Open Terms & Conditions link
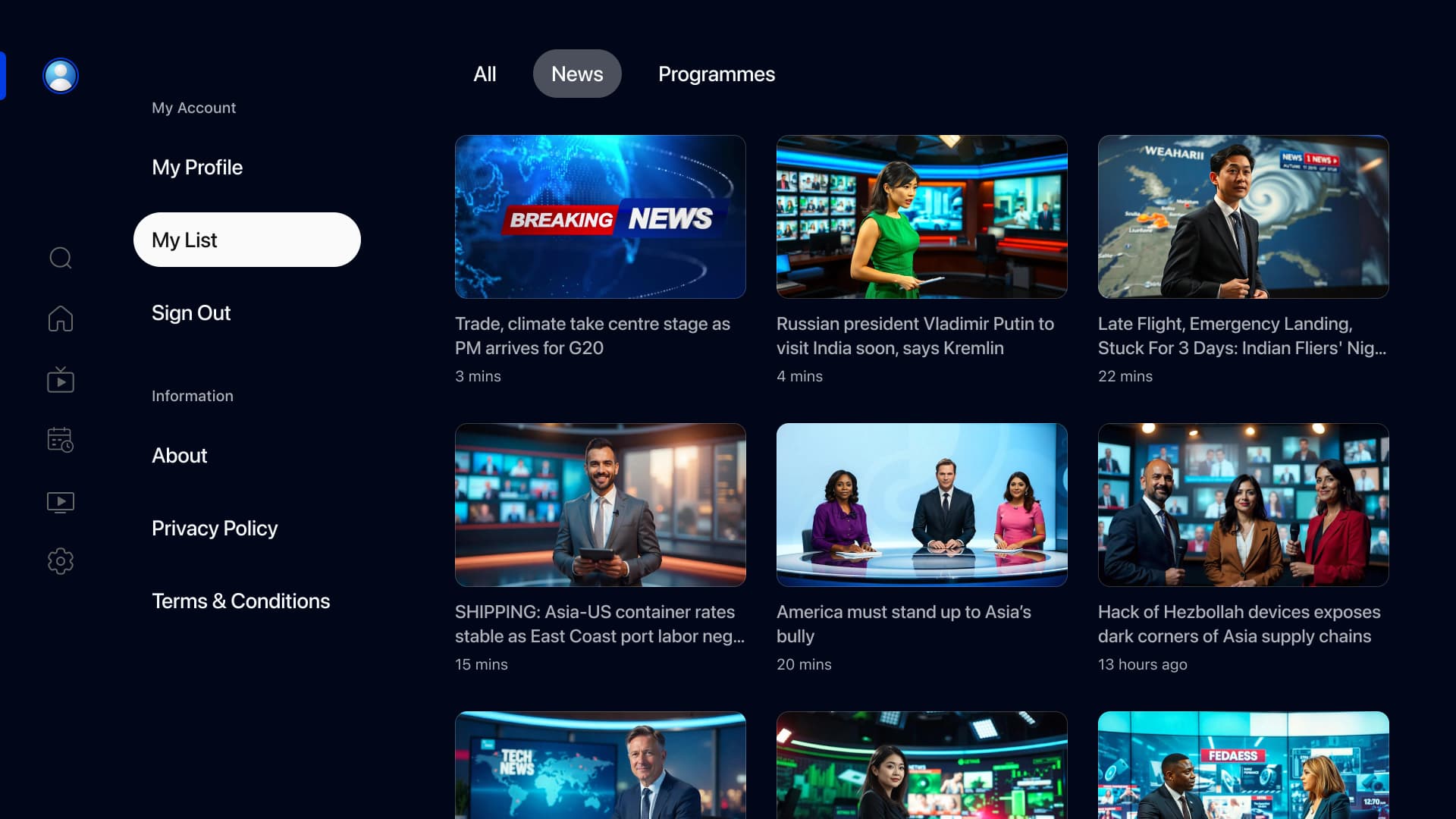 240,601
